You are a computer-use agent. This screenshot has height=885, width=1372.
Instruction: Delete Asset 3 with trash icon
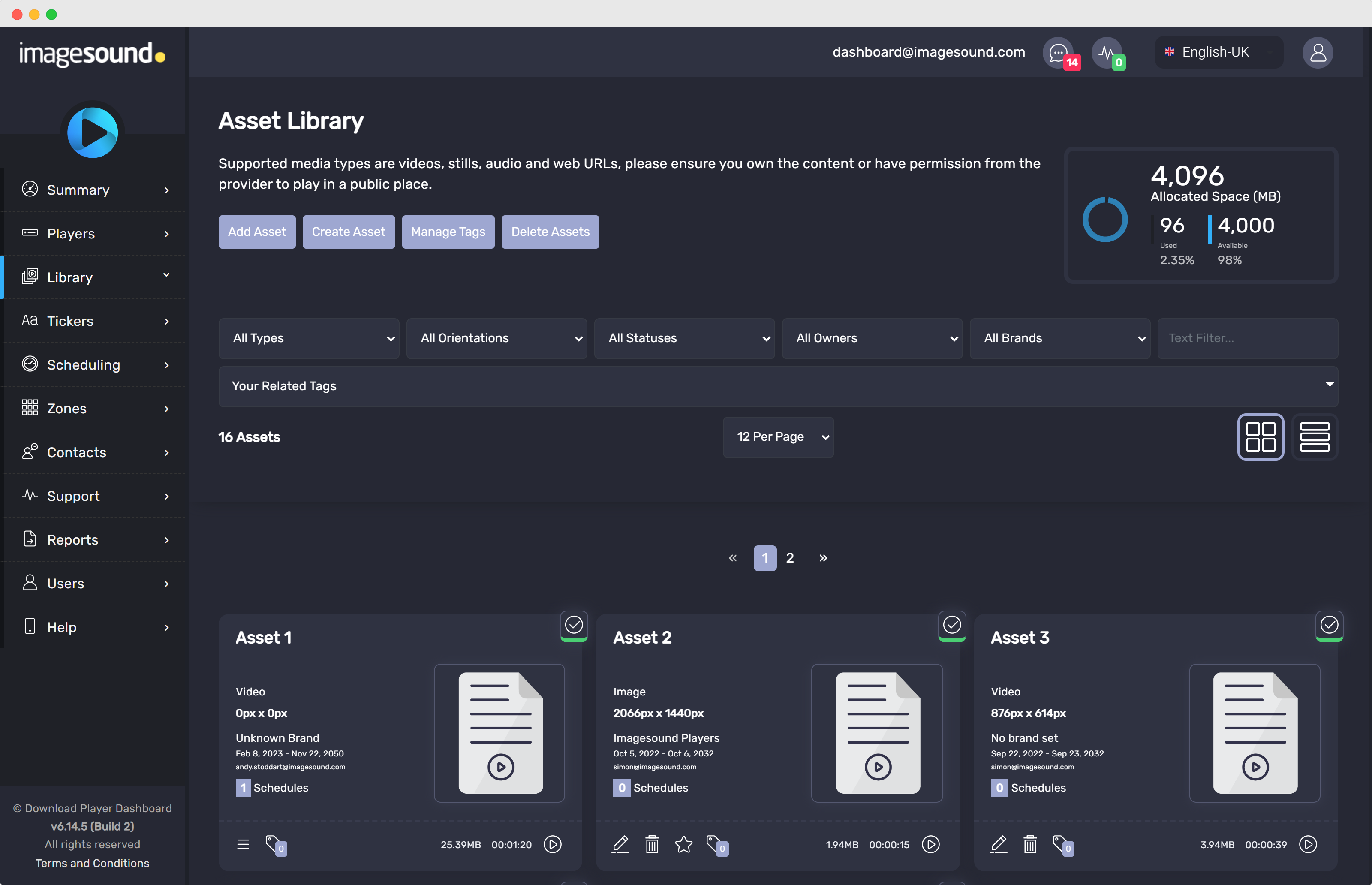coord(1030,844)
